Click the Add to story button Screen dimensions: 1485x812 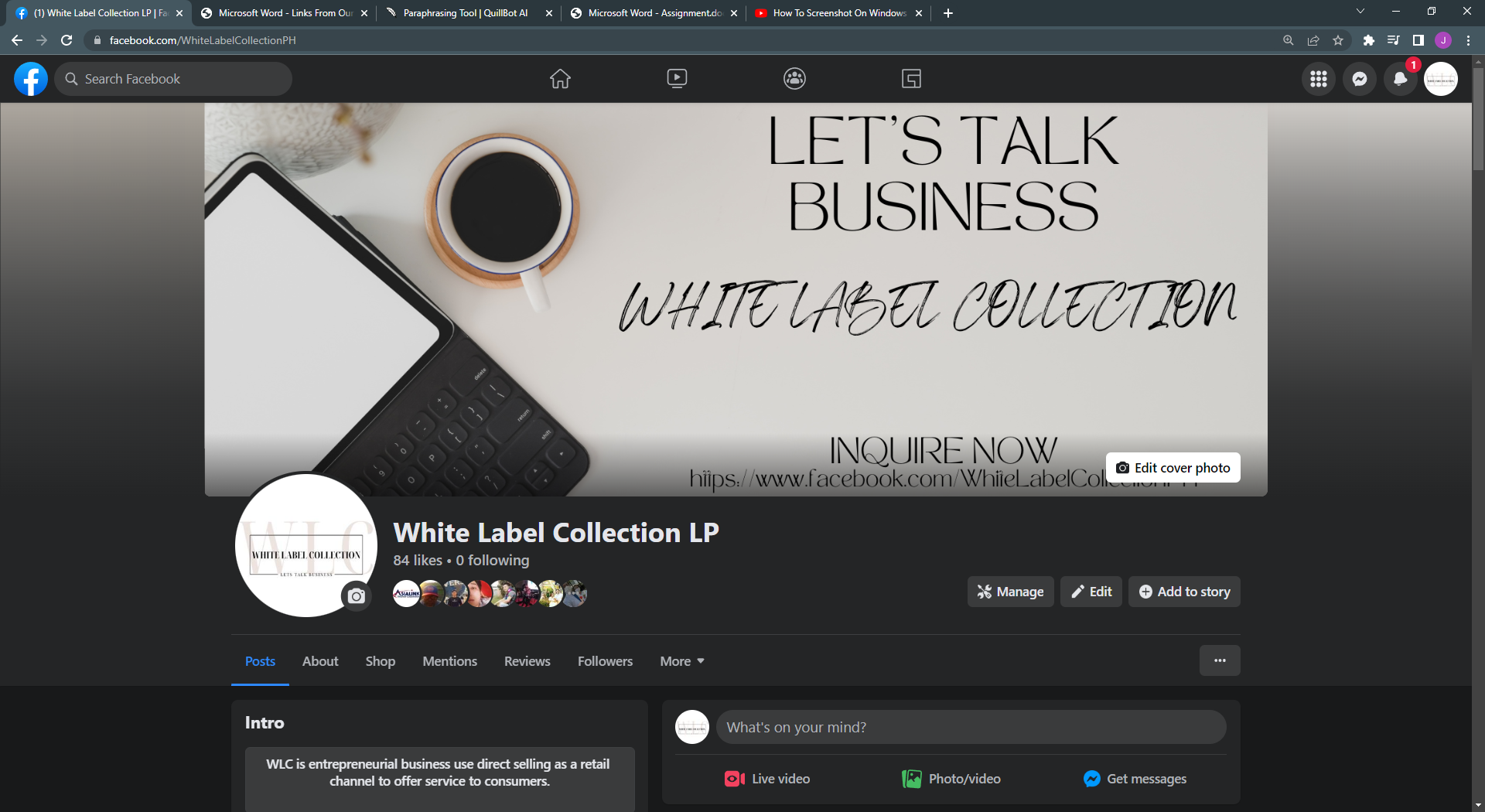1184,592
